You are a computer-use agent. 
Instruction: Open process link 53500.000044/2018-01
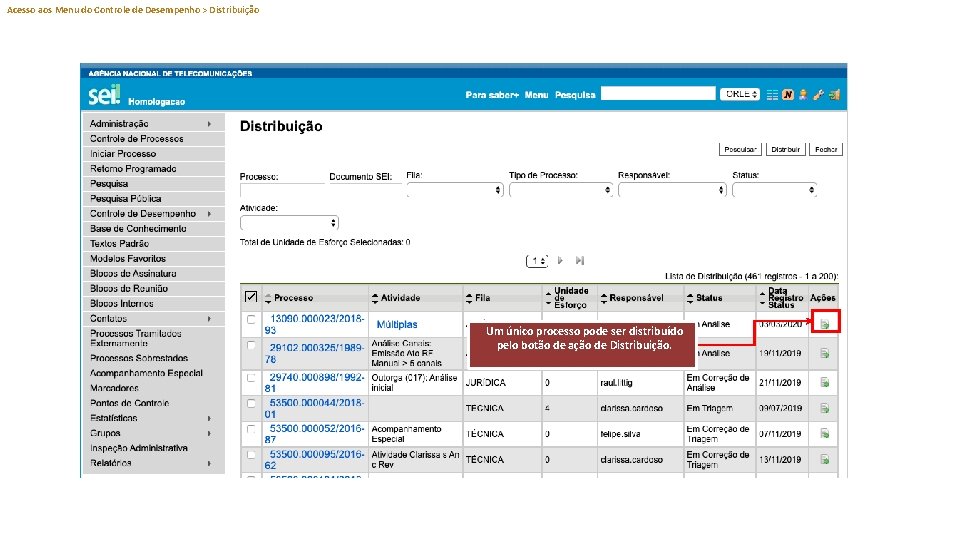click(314, 408)
